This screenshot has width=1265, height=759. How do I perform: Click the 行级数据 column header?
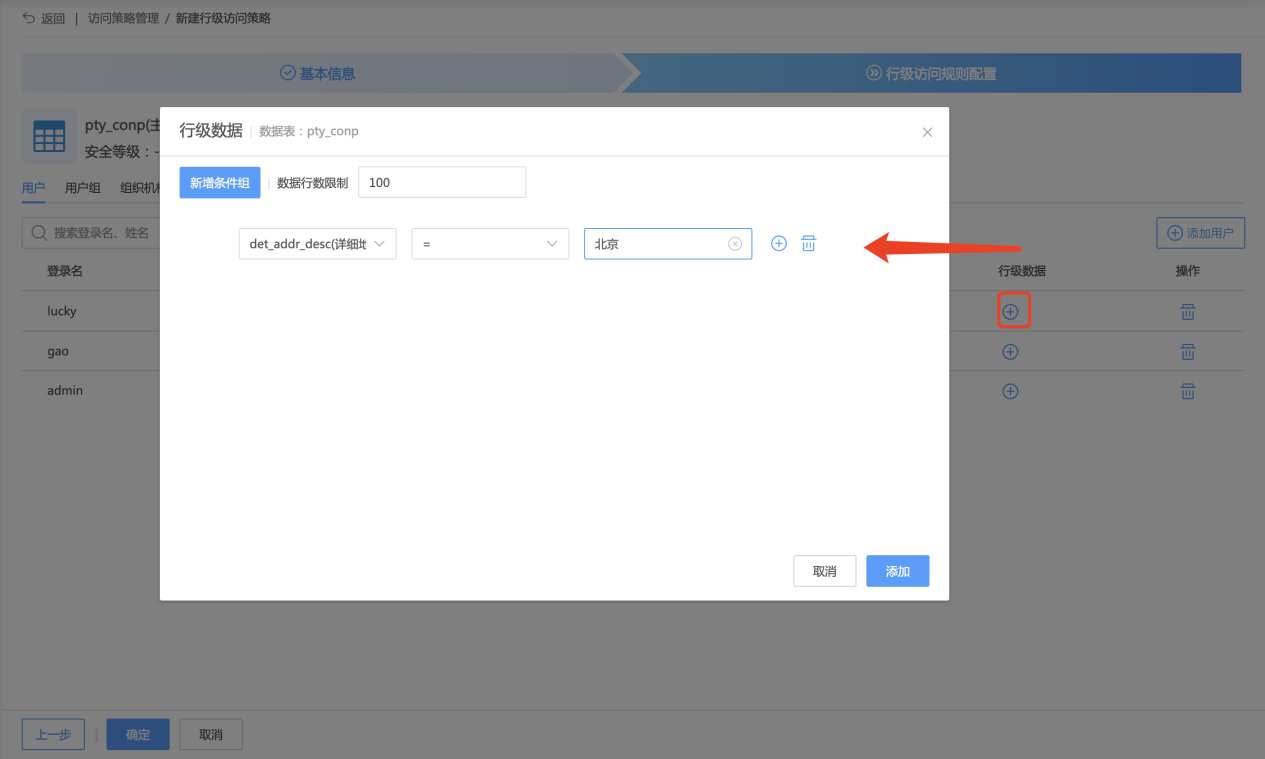pyautogui.click(x=1022, y=271)
